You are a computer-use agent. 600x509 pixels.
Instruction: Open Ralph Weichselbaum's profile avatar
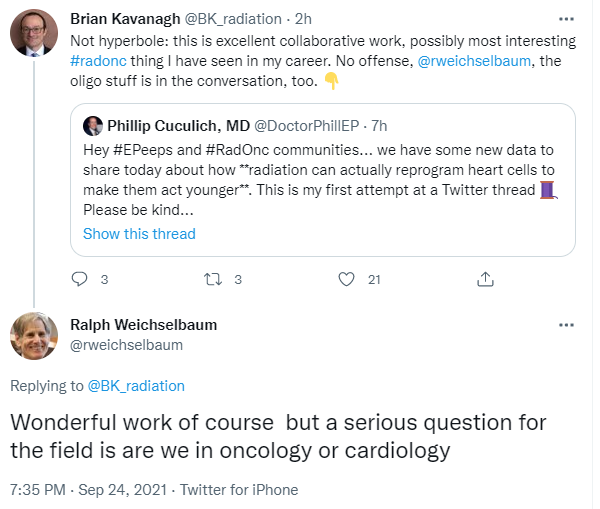point(33,335)
